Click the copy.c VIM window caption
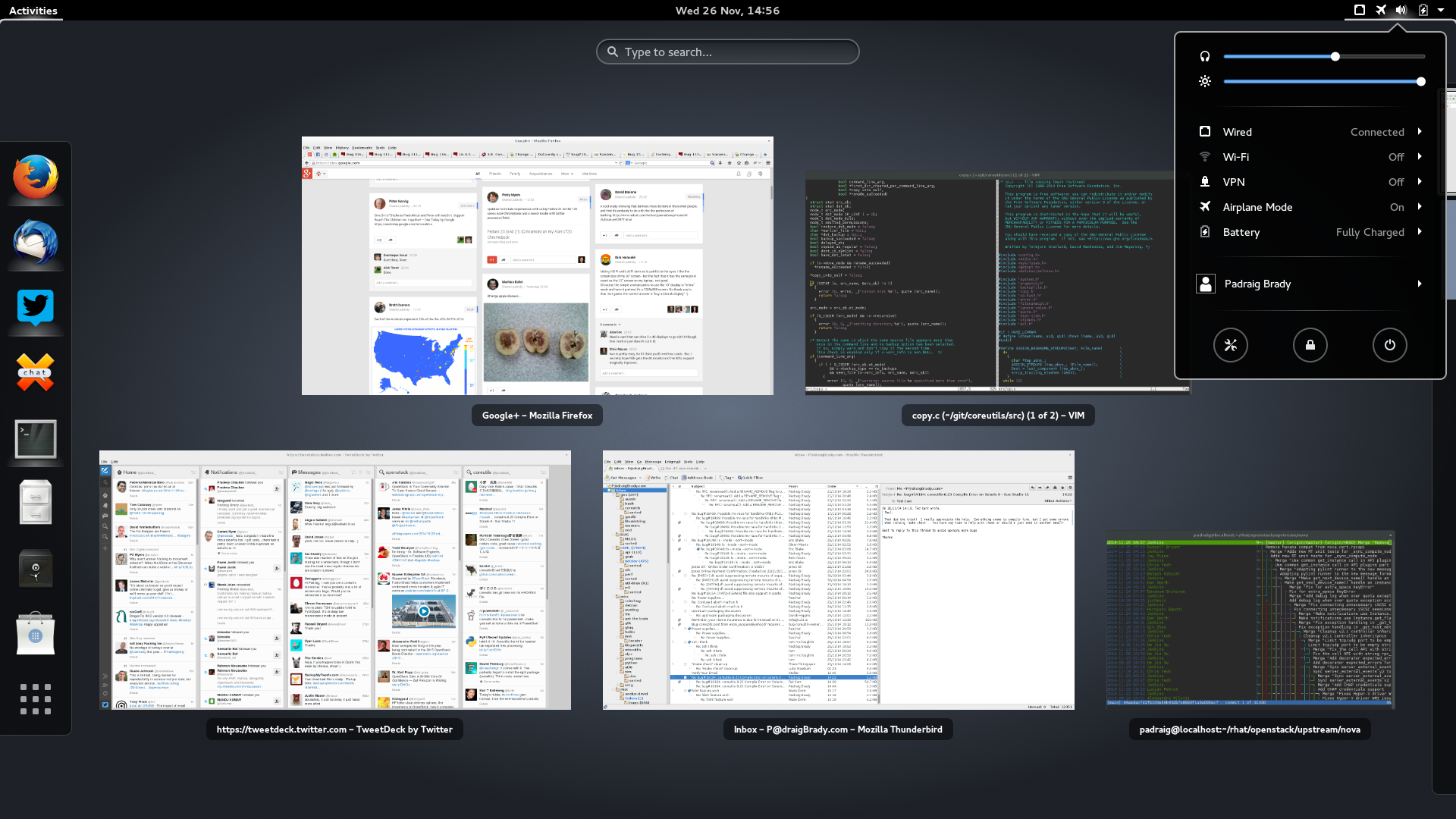Viewport: 1456px width, 819px height. point(998,416)
